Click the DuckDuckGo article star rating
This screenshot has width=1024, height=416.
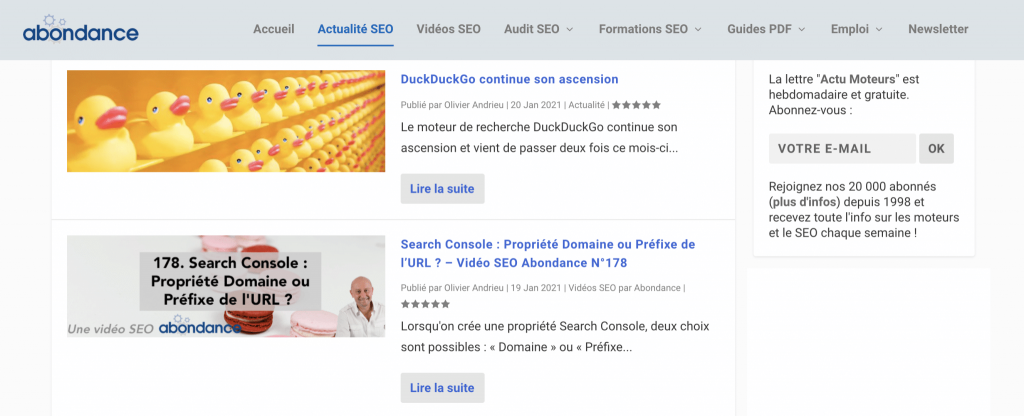(x=636, y=104)
